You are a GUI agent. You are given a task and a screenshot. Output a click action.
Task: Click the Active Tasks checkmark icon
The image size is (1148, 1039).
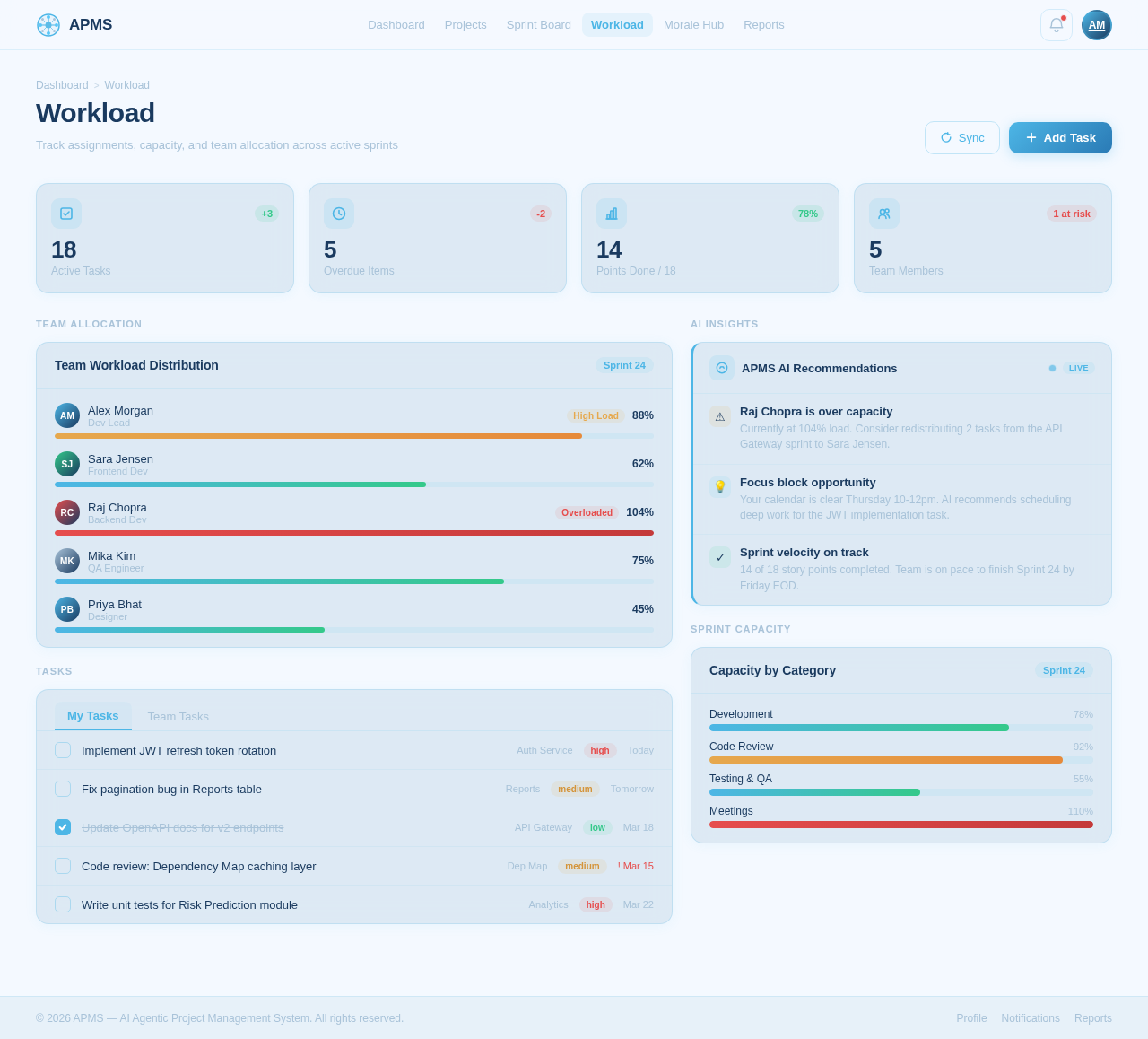66,214
